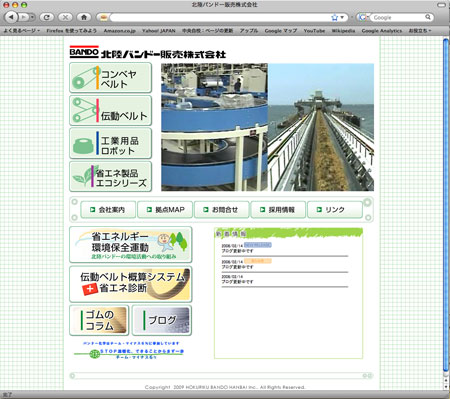Screen dimensions: 450x399
Task: Select the お問合せ contact tab
Action: [x=221, y=210]
